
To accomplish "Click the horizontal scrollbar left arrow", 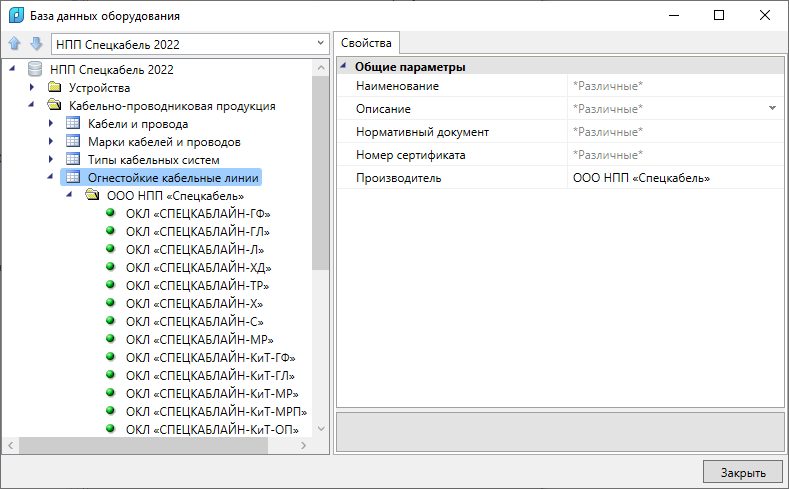I will pos(11,445).
